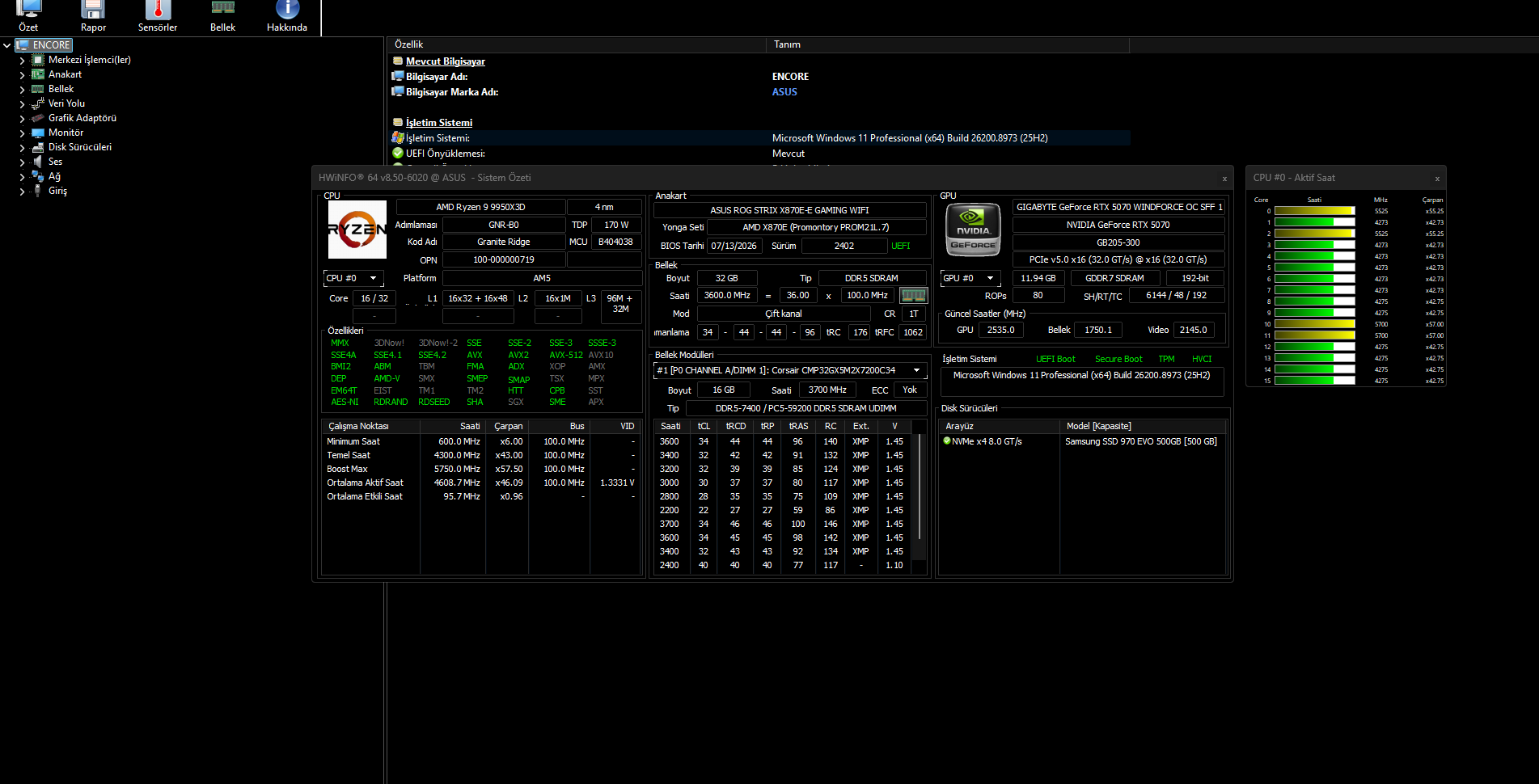This screenshot has width=1539, height=784.
Task: Select the Samsung SSD 970 EVO 500GB entry
Action: point(1140,441)
